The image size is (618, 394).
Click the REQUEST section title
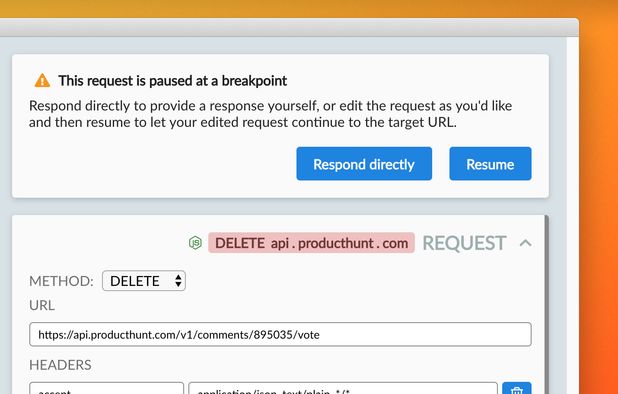pyautogui.click(x=464, y=243)
